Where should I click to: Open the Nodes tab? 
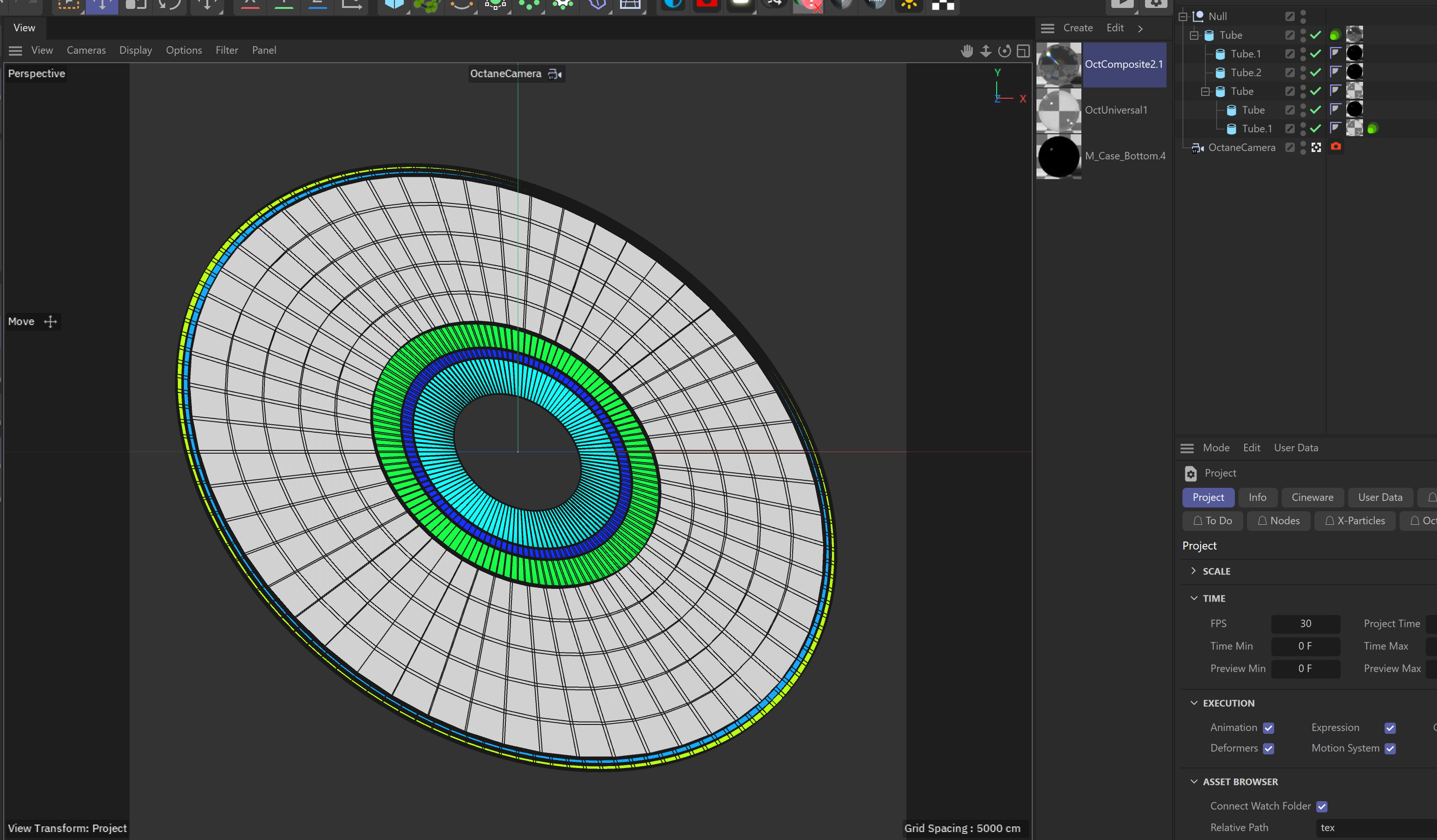pyautogui.click(x=1278, y=520)
